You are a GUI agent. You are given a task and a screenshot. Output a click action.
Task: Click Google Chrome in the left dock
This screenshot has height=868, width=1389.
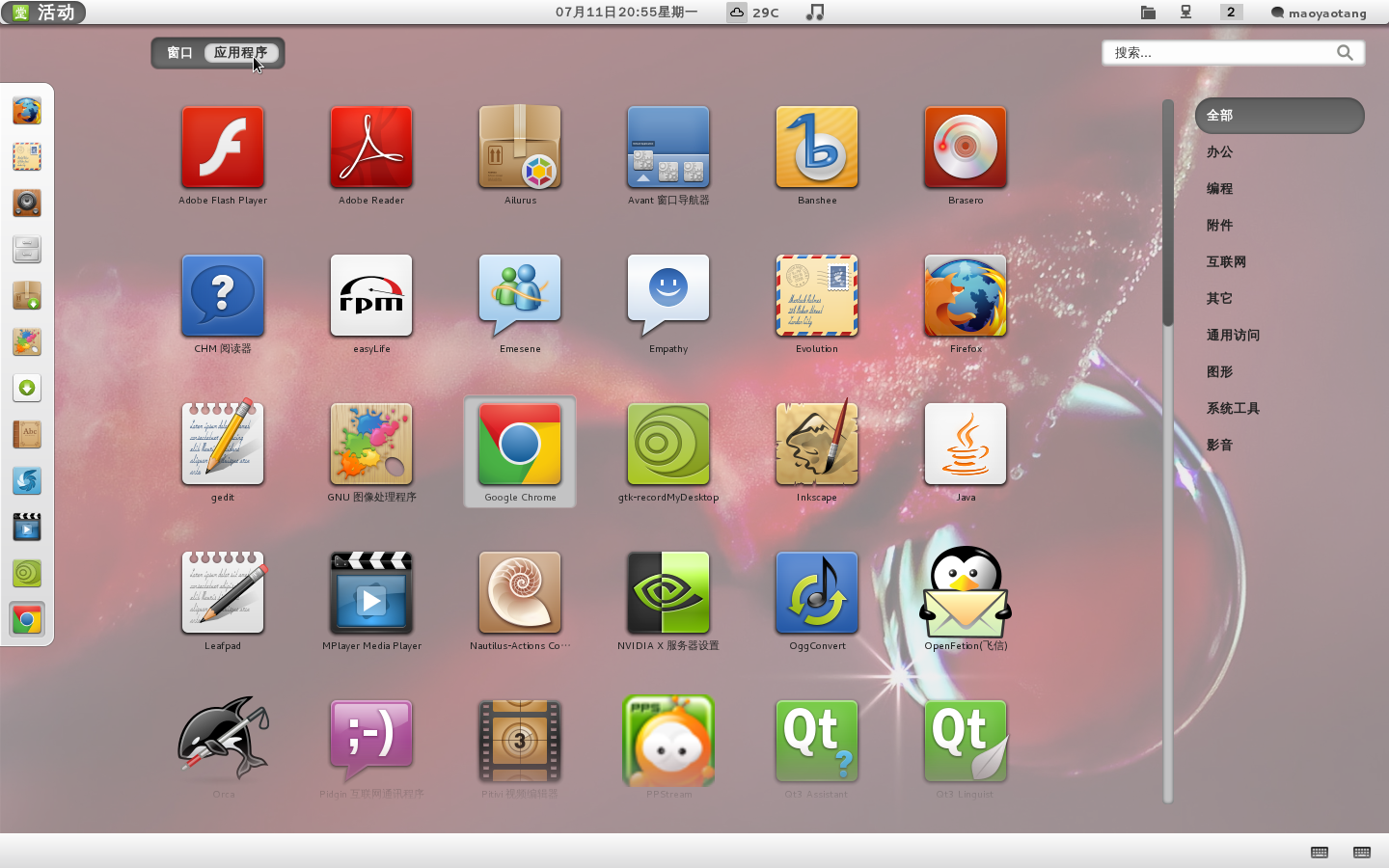coord(27,620)
